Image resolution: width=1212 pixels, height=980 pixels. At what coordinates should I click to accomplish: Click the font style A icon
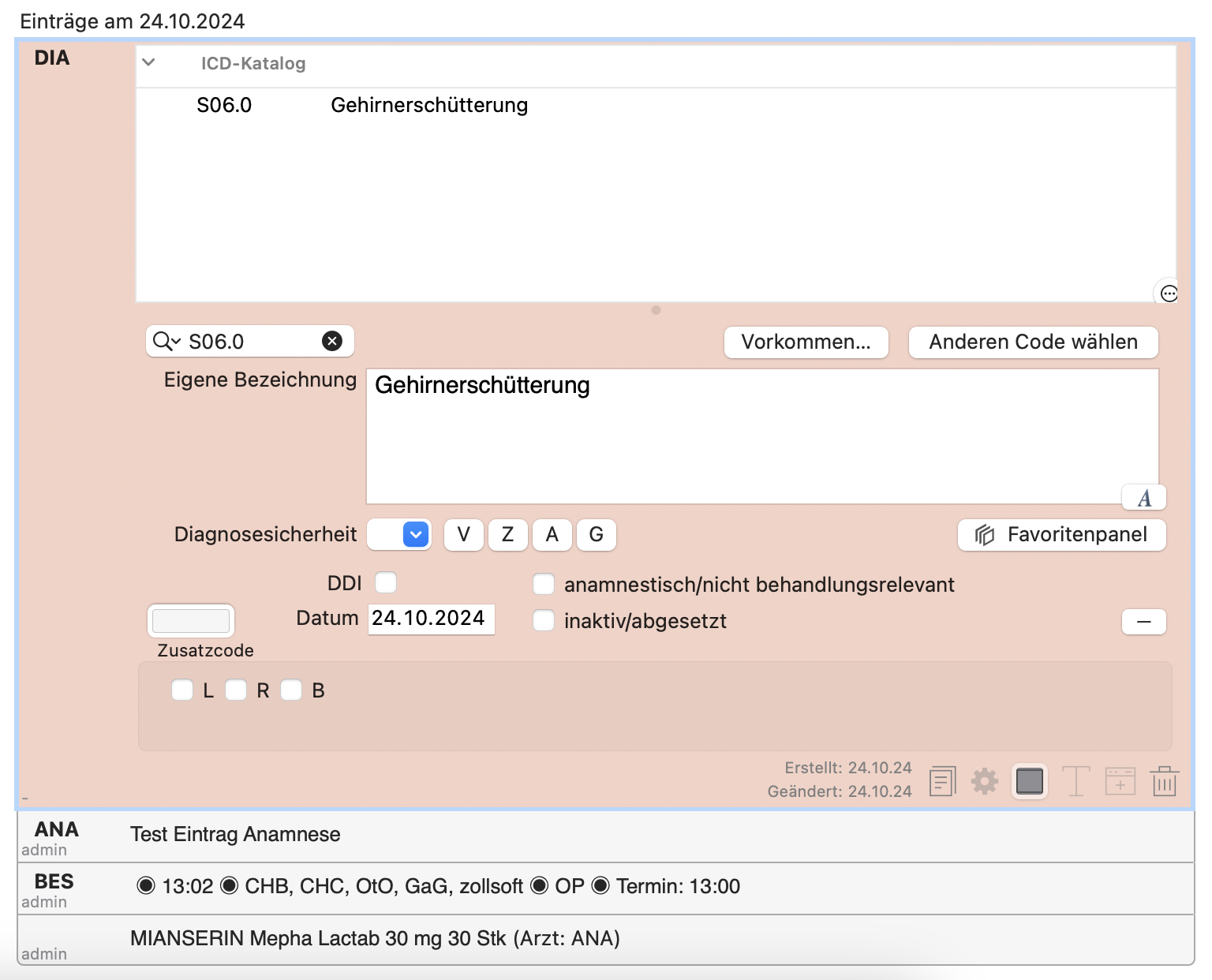pyautogui.click(x=1144, y=498)
